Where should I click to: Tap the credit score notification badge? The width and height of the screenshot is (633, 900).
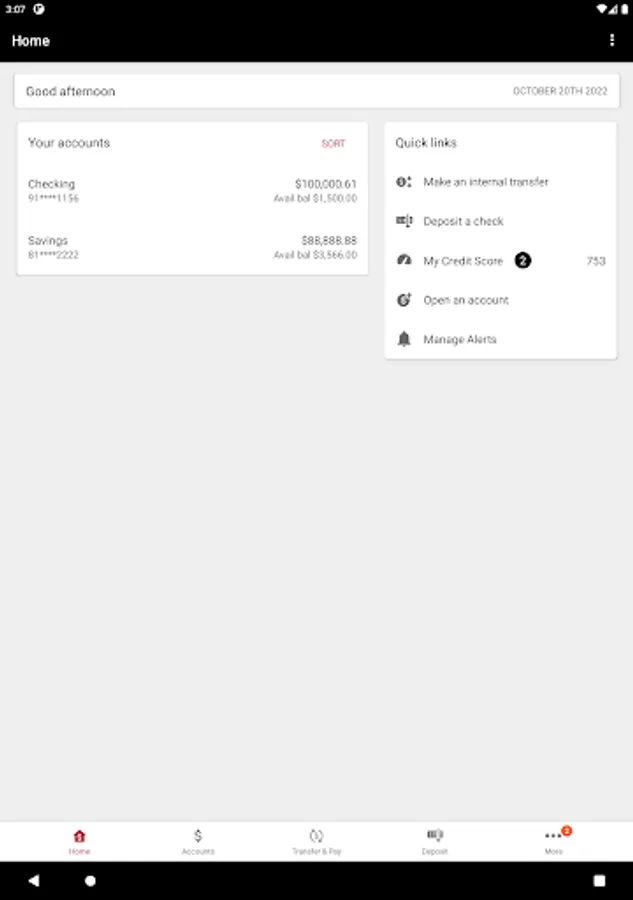522,261
